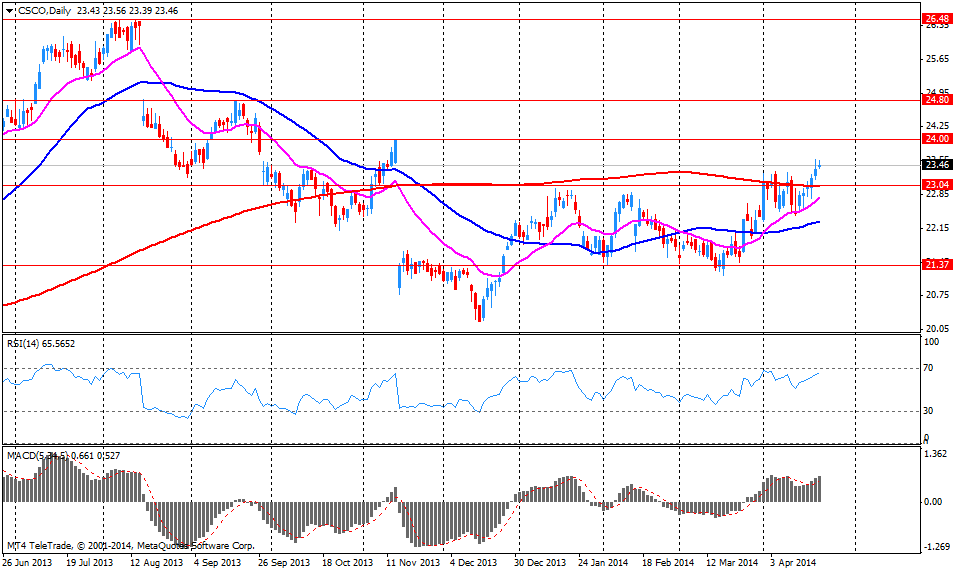Click the RSI overbought level 70 label
Image resolution: width=960 pixels, height=571 pixels.
tap(929, 368)
